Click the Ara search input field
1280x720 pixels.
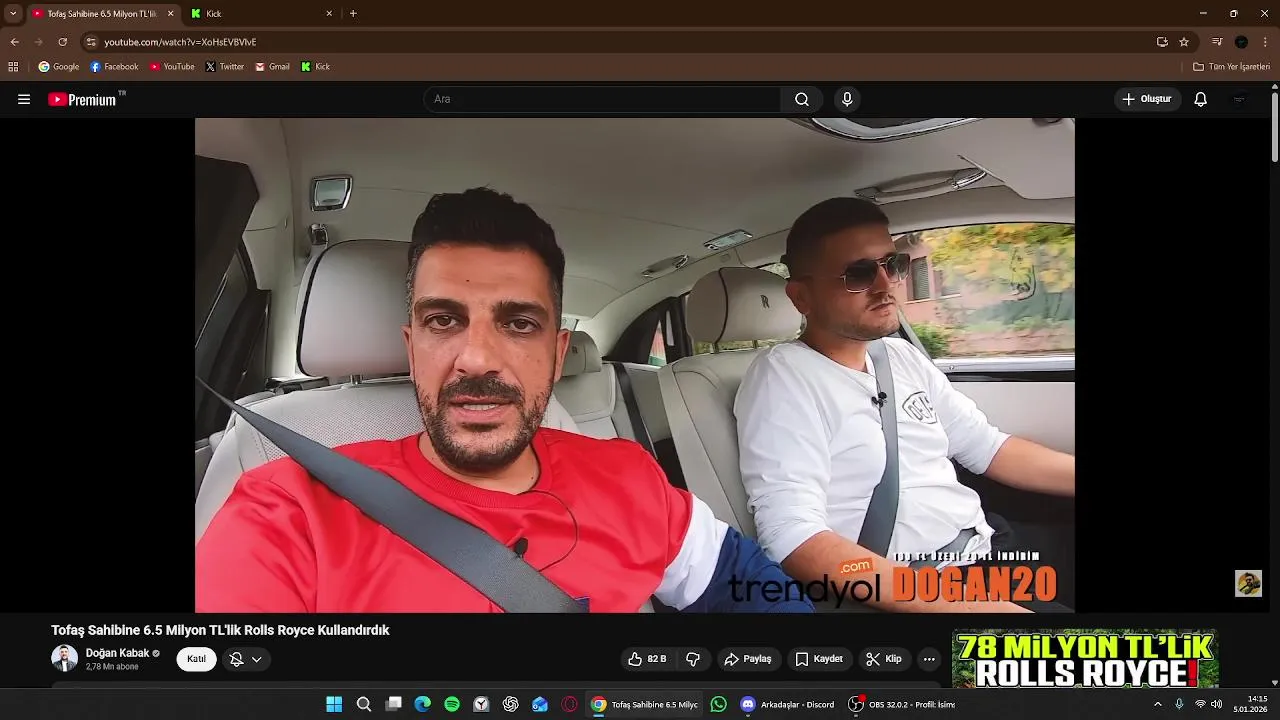(x=603, y=99)
